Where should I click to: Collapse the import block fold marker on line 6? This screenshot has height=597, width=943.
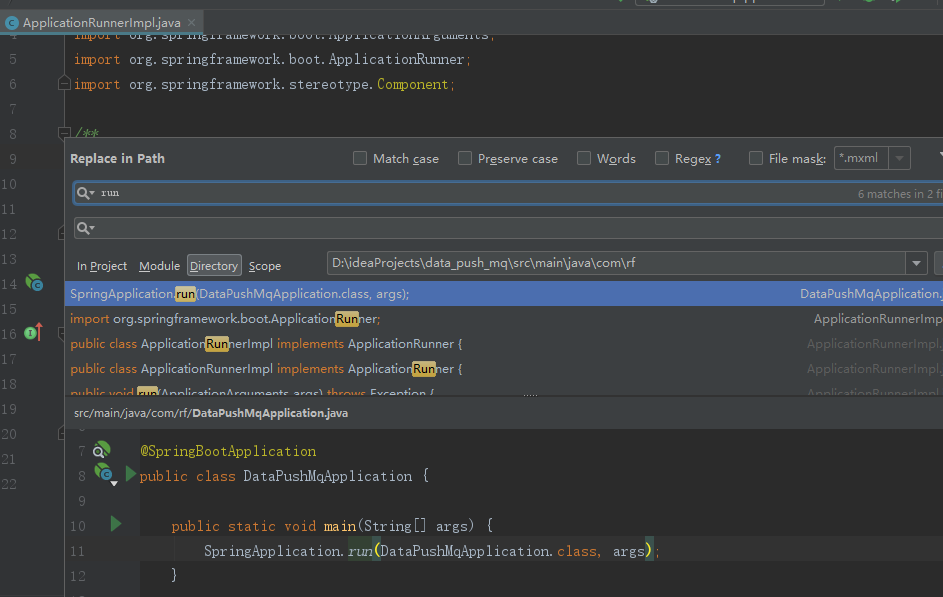click(x=64, y=84)
